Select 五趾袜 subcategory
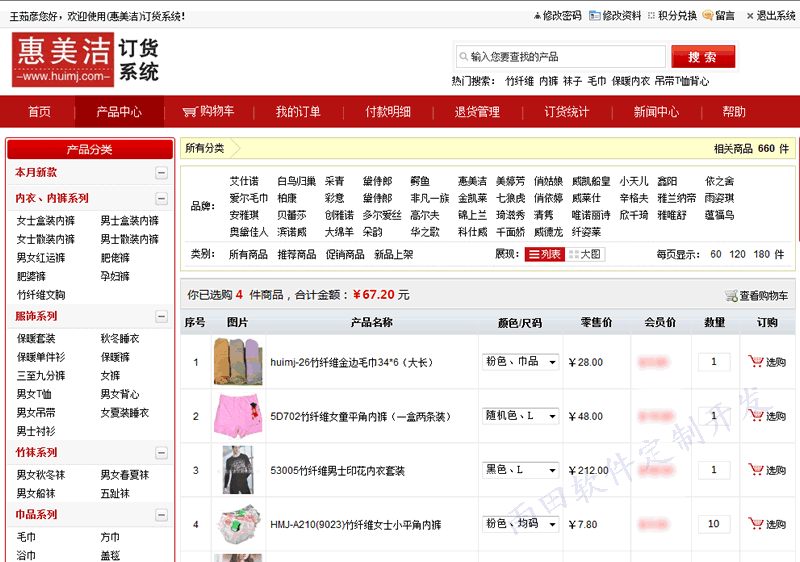The image size is (800, 562). (x=115, y=493)
